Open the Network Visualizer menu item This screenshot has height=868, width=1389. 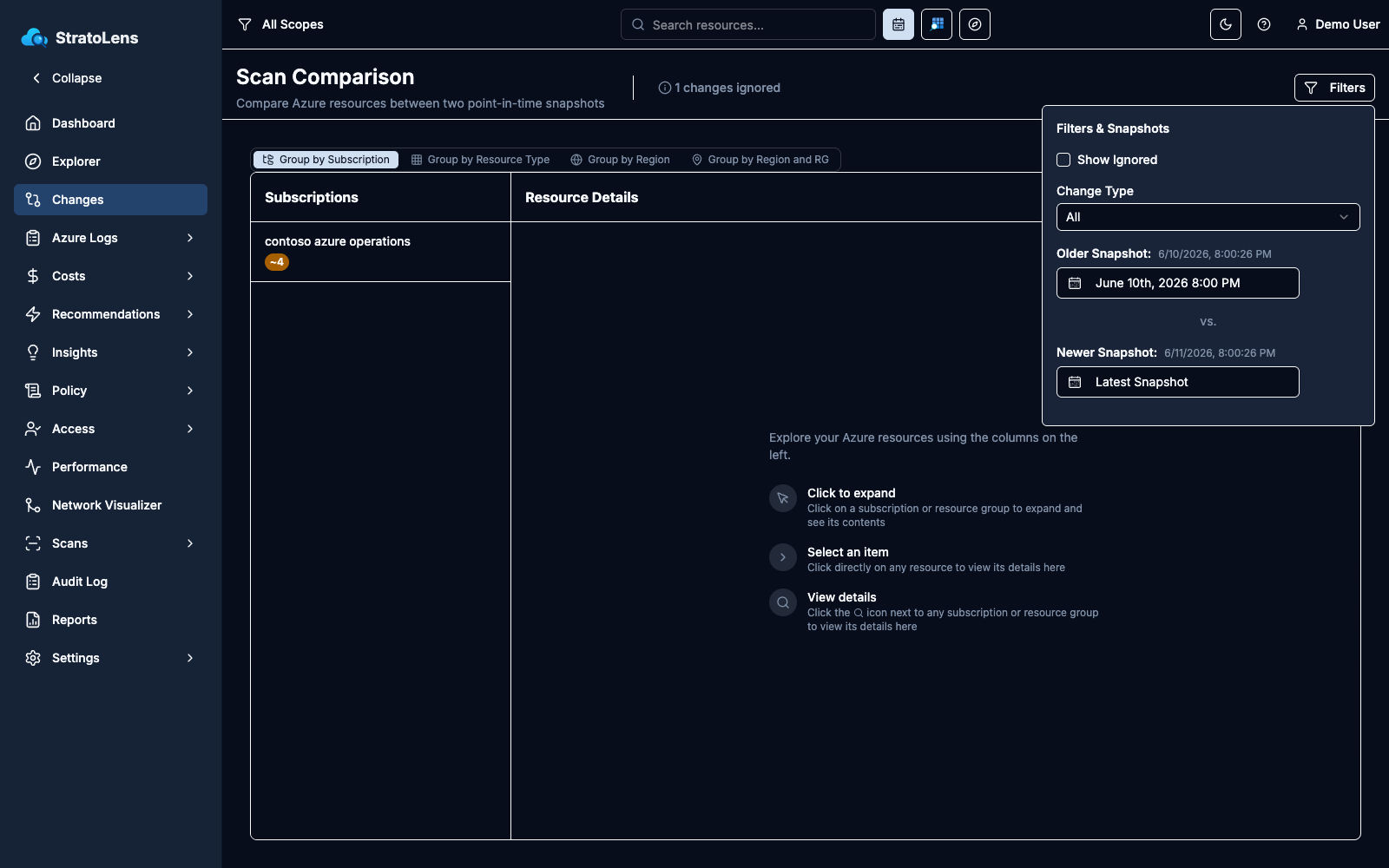[110, 505]
